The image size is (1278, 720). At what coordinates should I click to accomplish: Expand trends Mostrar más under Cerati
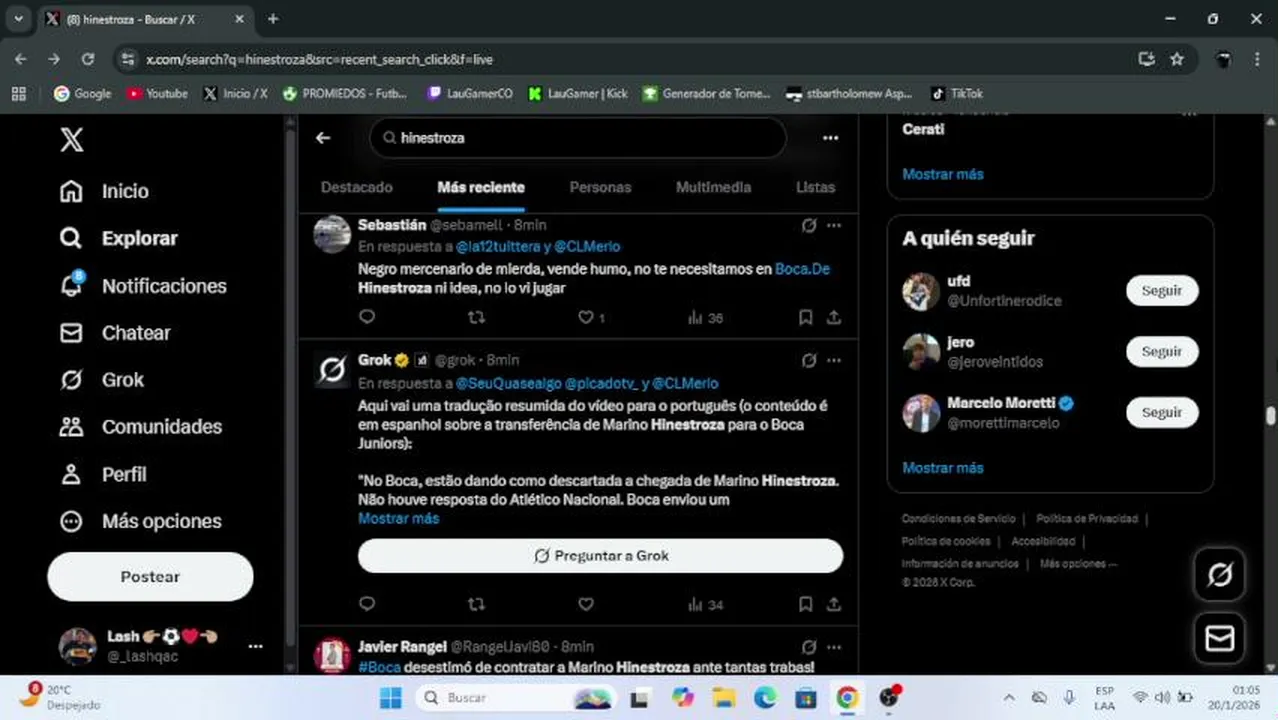pos(943,174)
